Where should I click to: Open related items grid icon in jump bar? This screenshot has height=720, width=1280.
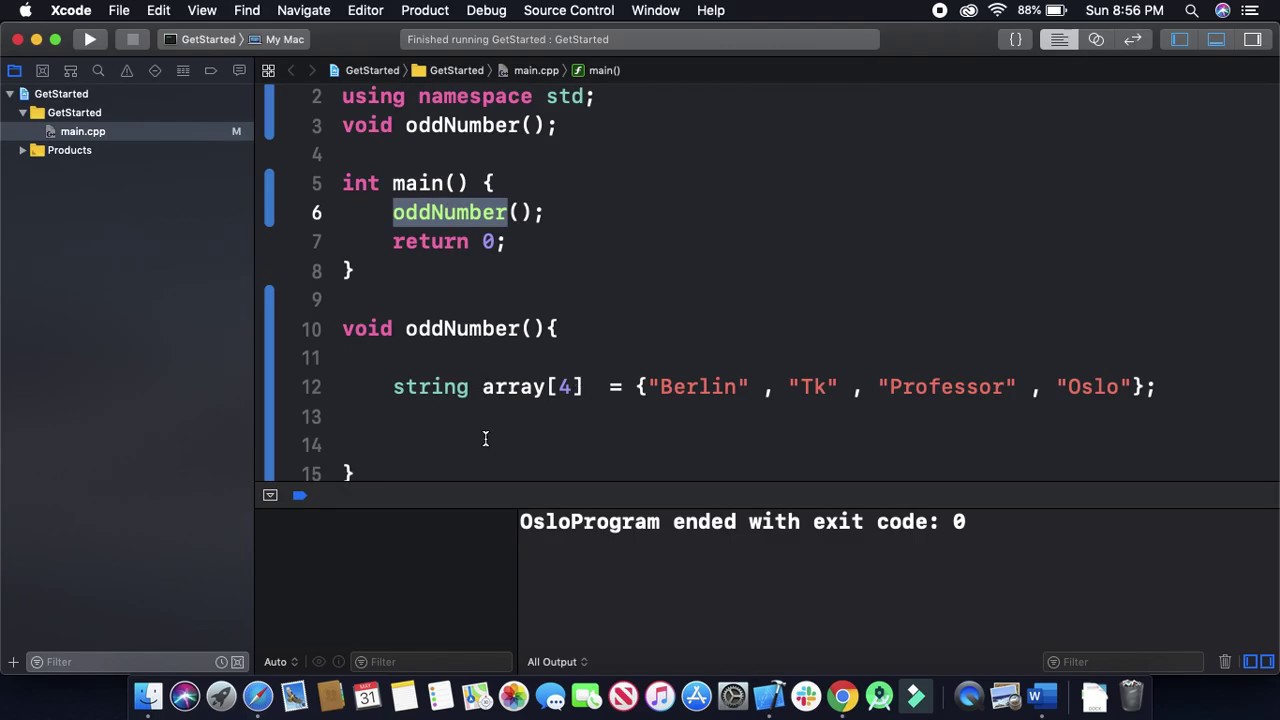268,70
